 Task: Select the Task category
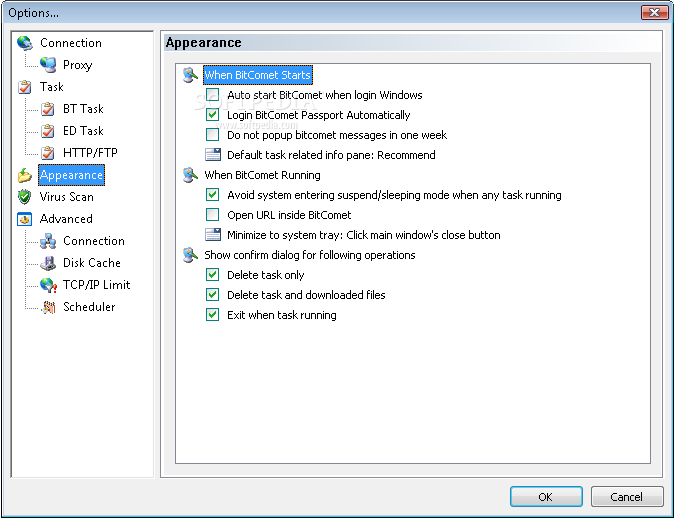[x=52, y=87]
